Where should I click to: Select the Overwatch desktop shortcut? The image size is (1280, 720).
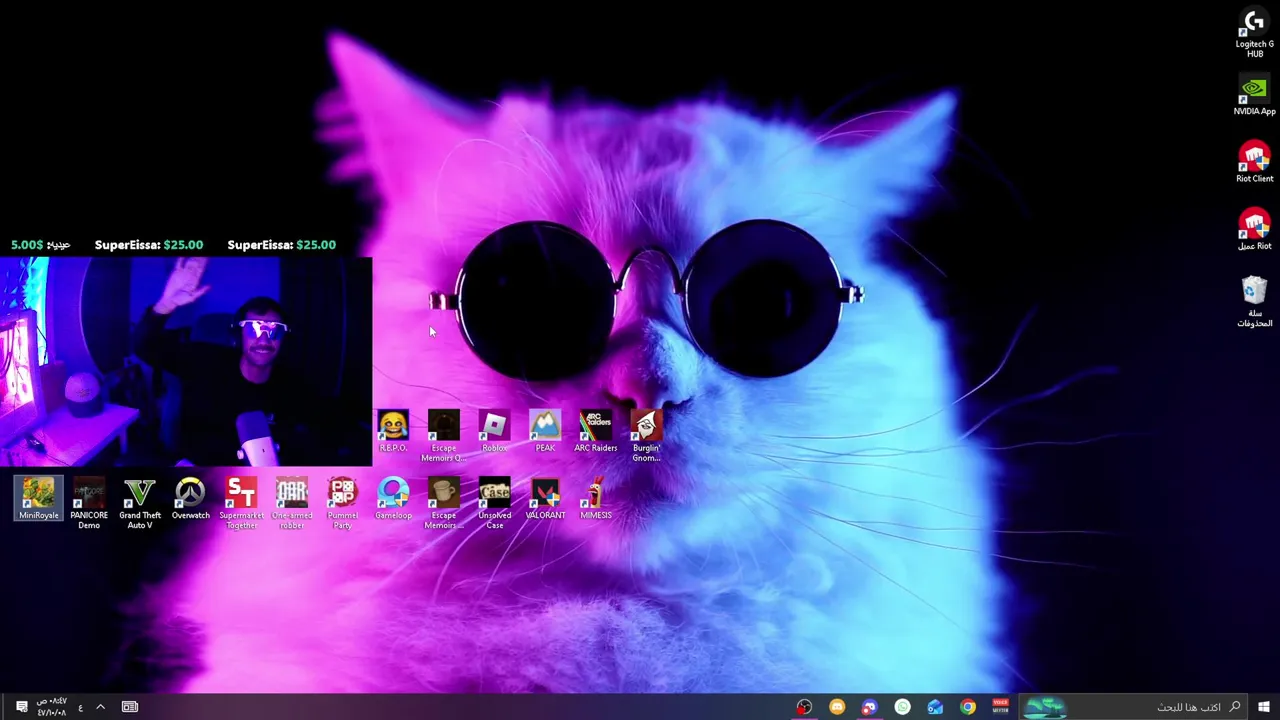(x=190, y=499)
